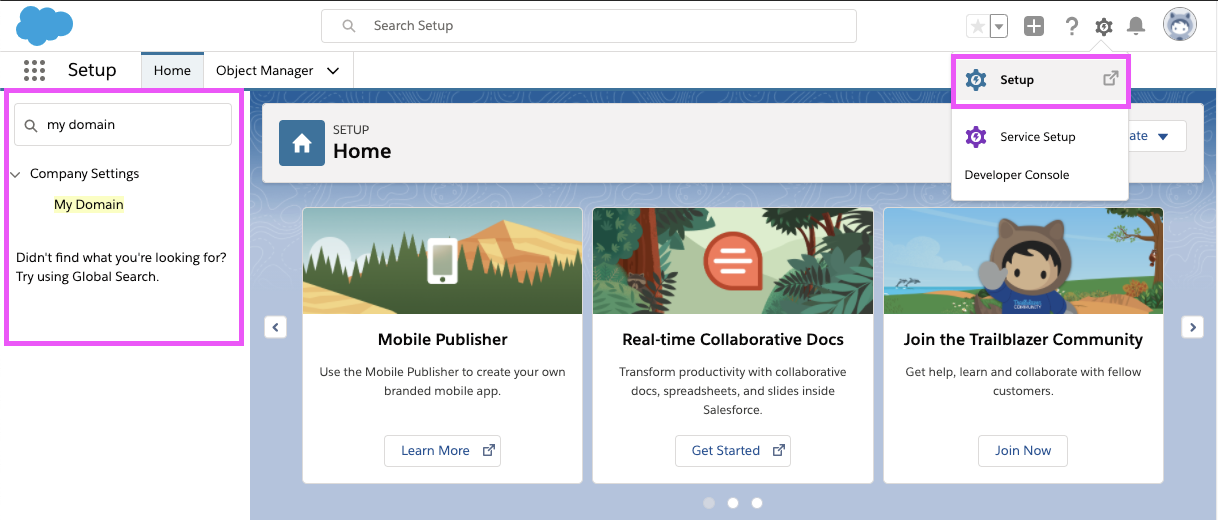This screenshot has width=1218, height=520.
Task: Click the Company Settings label
Action: pos(84,173)
